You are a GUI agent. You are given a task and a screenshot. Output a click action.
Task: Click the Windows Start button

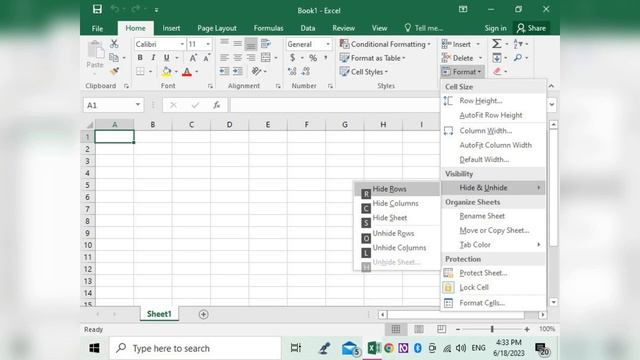[x=94, y=348]
